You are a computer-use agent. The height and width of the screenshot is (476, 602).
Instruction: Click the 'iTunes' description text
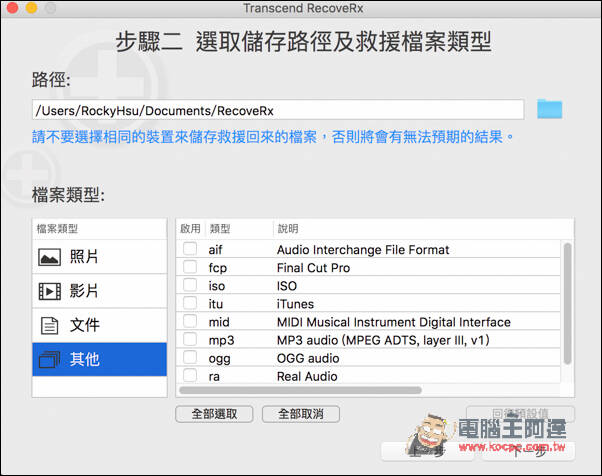[295, 304]
